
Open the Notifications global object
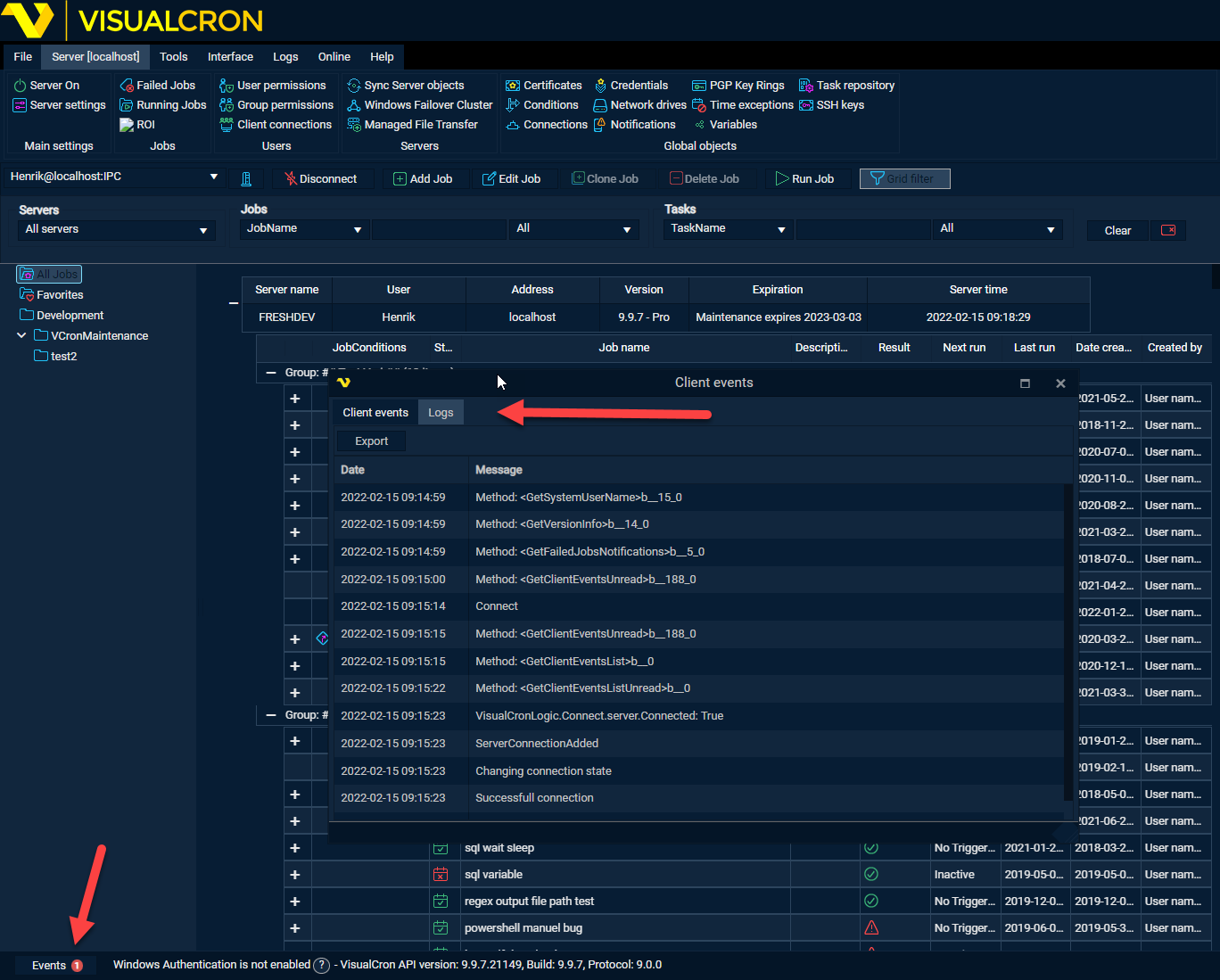click(x=634, y=125)
